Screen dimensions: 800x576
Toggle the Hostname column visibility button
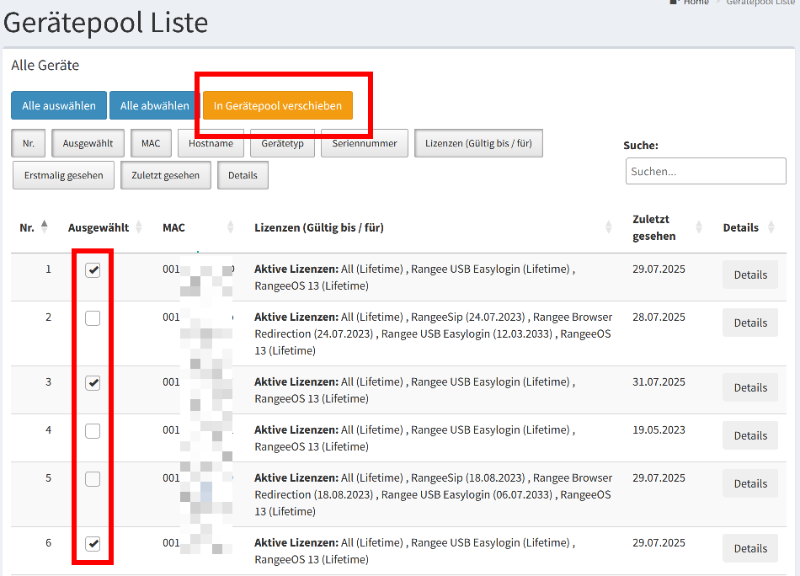click(x=210, y=144)
